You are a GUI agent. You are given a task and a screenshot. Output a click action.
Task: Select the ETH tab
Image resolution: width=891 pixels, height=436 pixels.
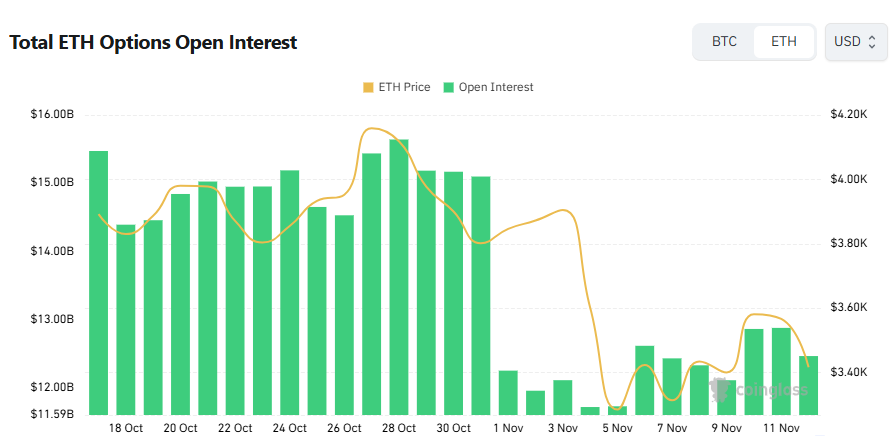pyautogui.click(x=784, y=42)
